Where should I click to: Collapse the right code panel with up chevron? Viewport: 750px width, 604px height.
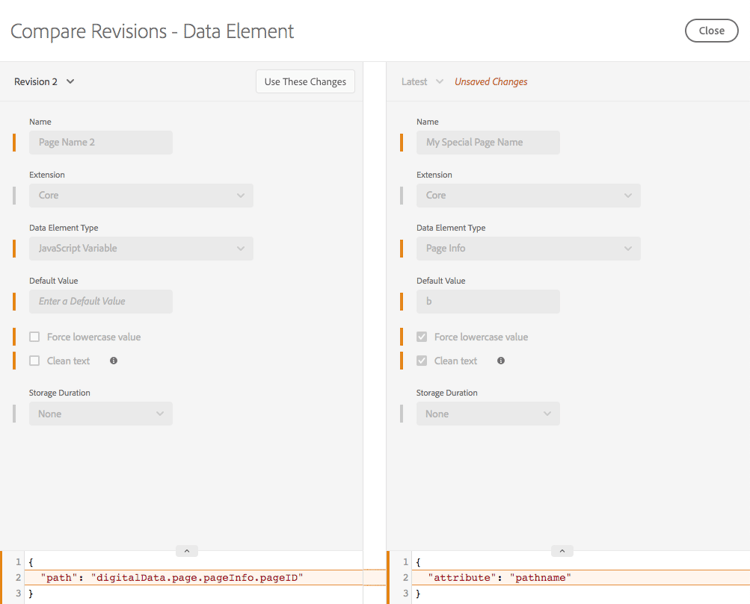click(x=562, y=551)
